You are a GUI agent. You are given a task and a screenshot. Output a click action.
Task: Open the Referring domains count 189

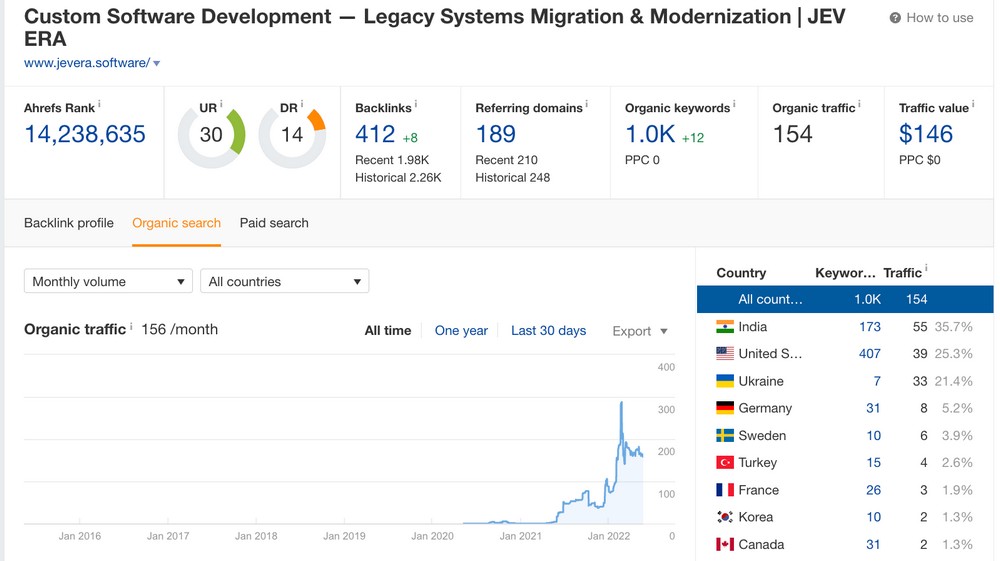(x=496, y=135)
